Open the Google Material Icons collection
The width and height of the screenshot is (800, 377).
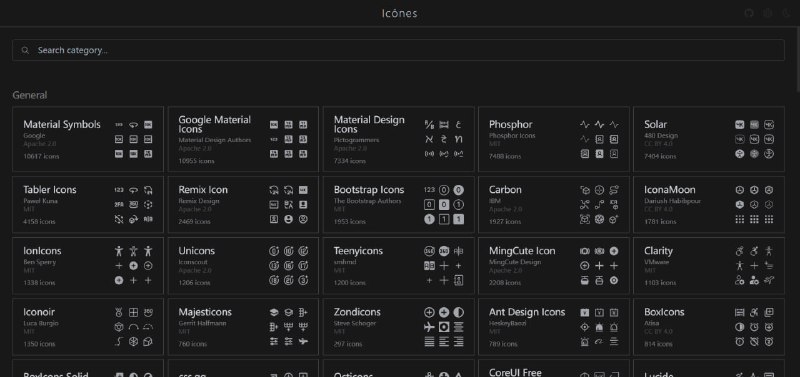pyautogui.click(x=243, y=139)
